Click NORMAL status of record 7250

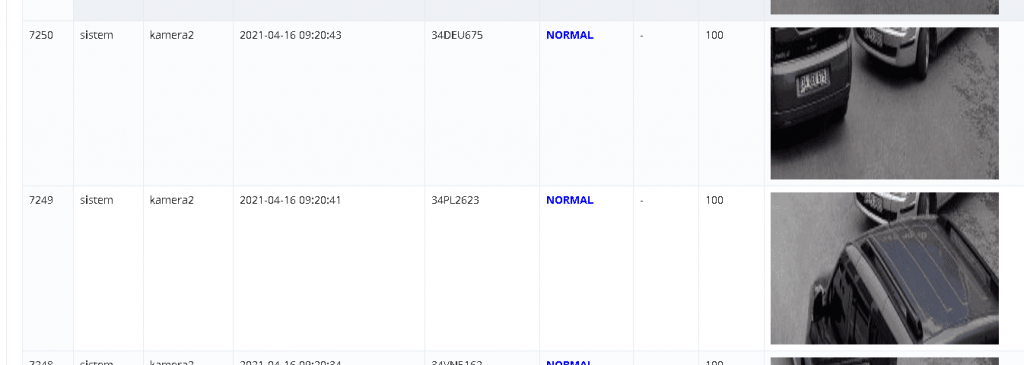point(569,35)
